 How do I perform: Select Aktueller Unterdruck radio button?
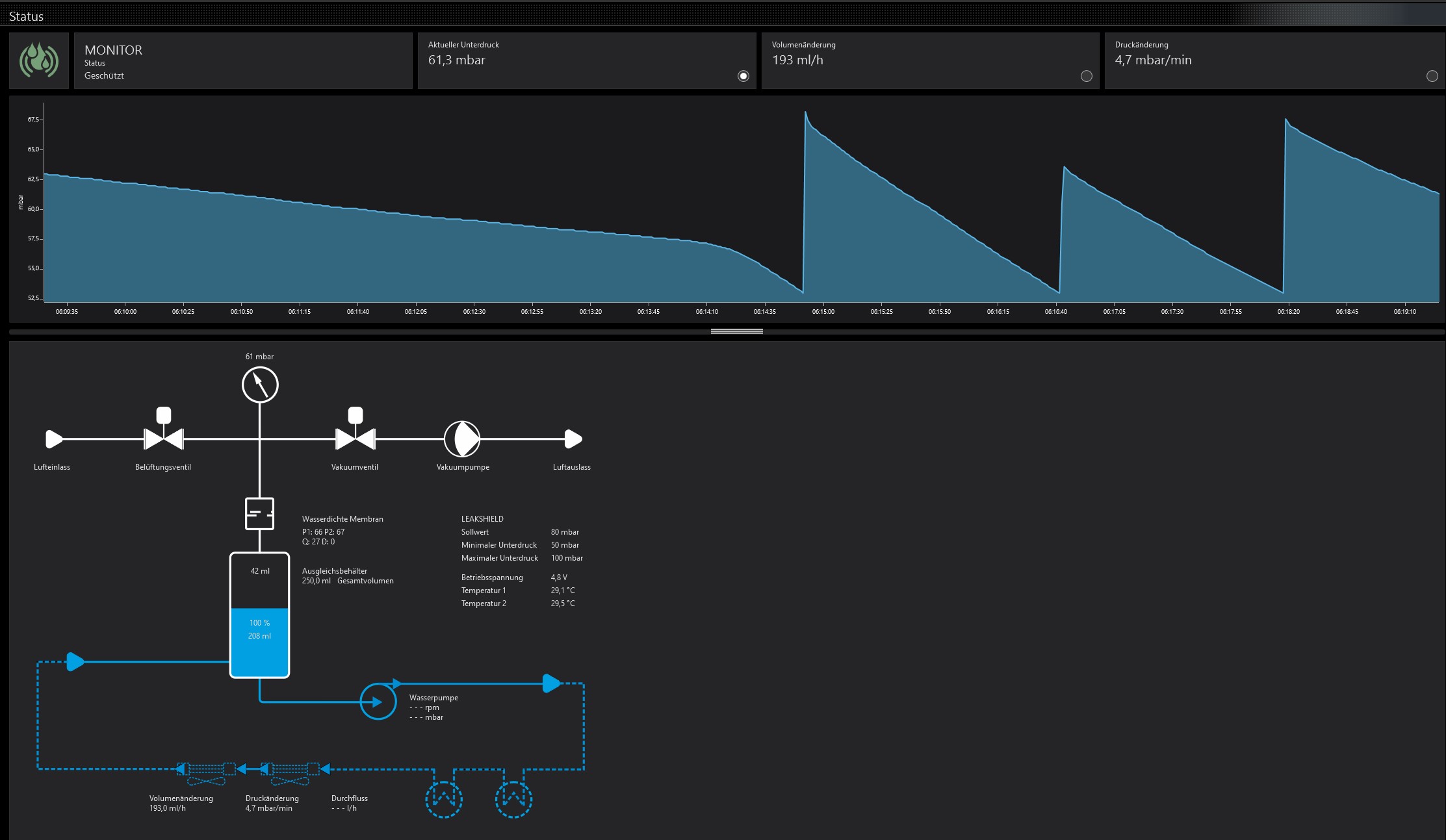[743, 76]
